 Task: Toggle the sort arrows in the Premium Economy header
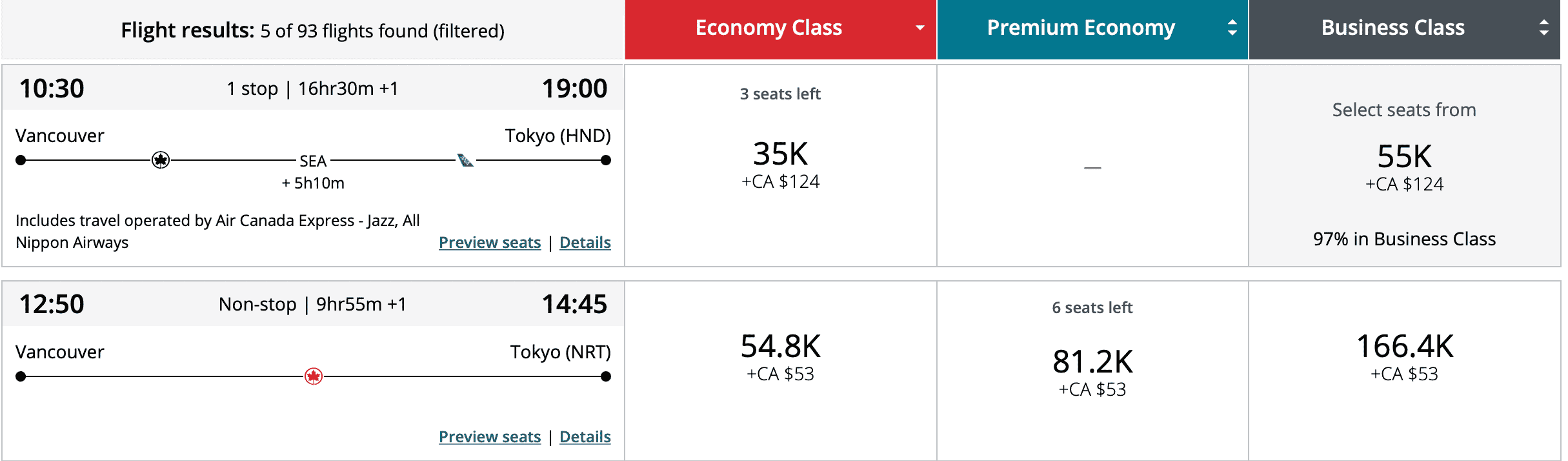[x=1232, y=28]
